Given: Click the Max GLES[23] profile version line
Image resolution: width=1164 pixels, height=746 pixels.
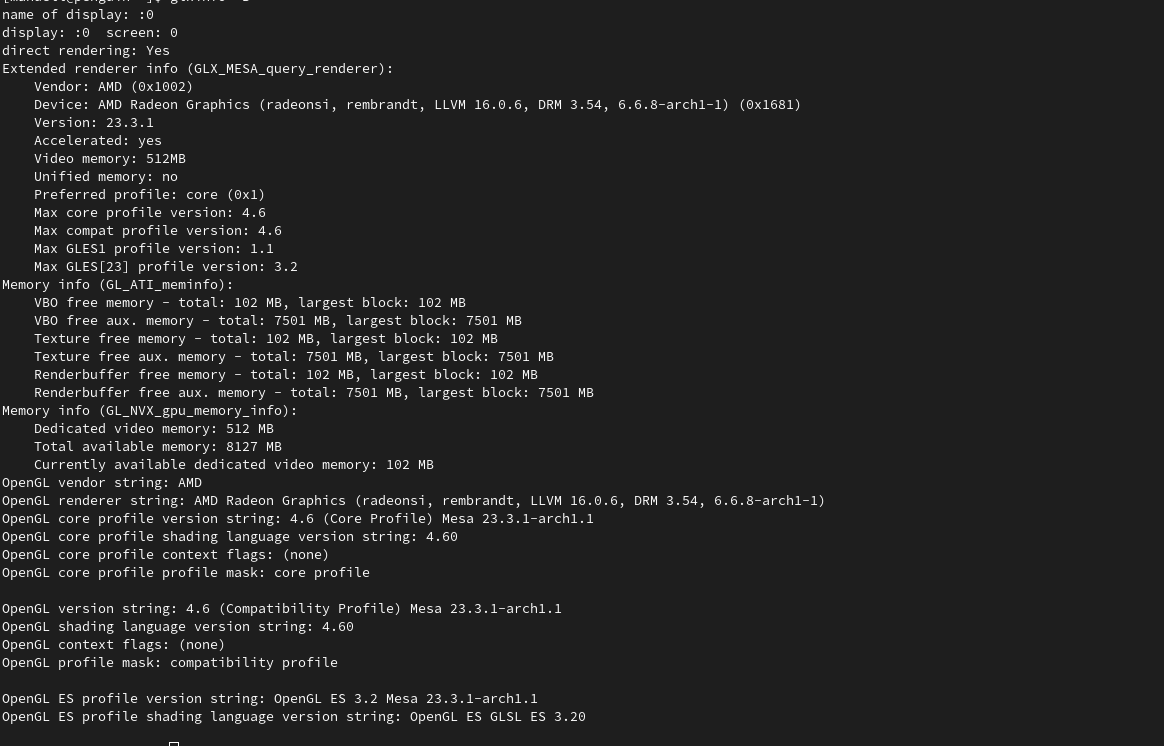Looking at the screenshot, I should (x=166, y=266).
